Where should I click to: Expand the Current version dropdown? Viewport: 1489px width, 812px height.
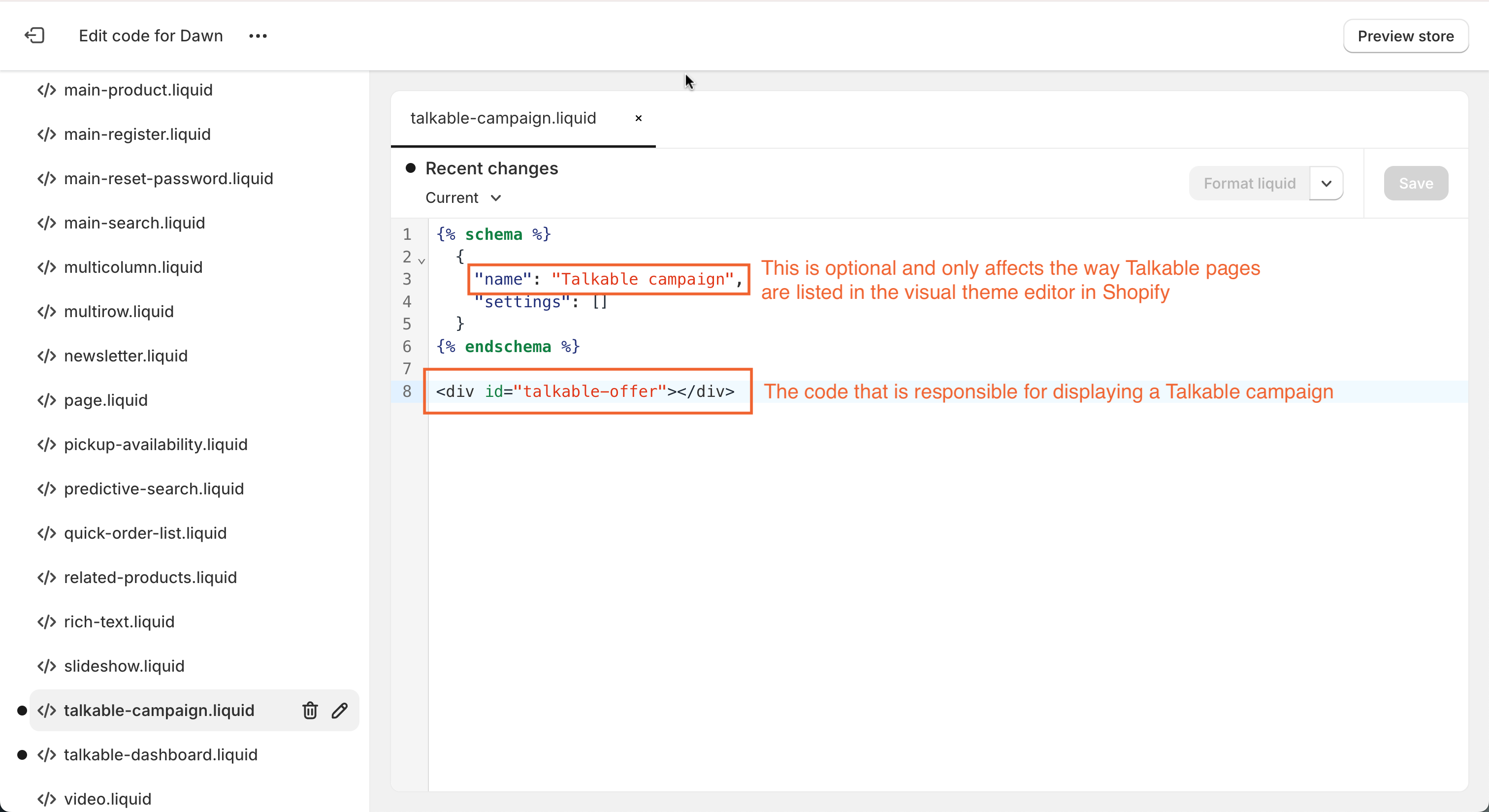click(x=463, y=197)
